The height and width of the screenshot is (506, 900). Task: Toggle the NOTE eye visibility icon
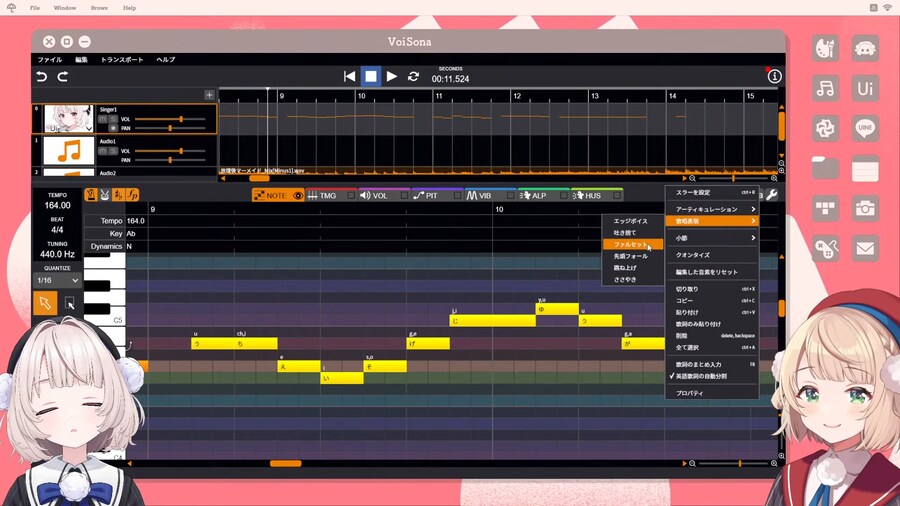298,196
